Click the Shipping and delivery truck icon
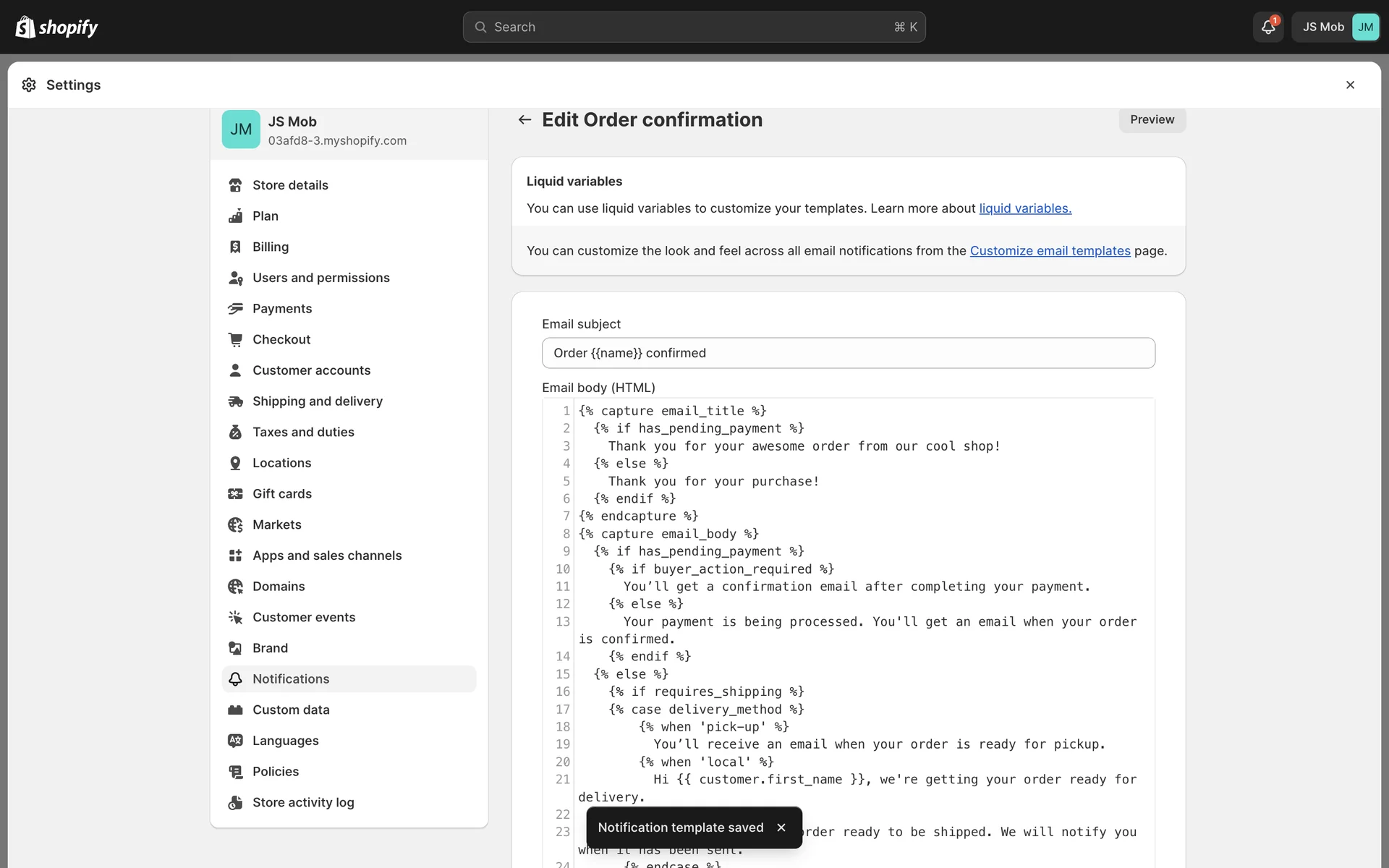The image size is (1389, 868). (x=235, y=401)
